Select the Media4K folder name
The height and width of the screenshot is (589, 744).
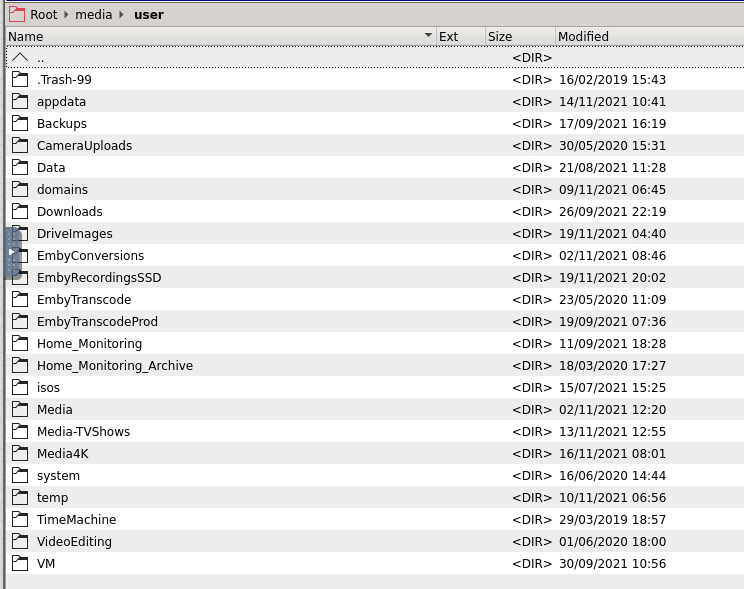coord(63,454)
